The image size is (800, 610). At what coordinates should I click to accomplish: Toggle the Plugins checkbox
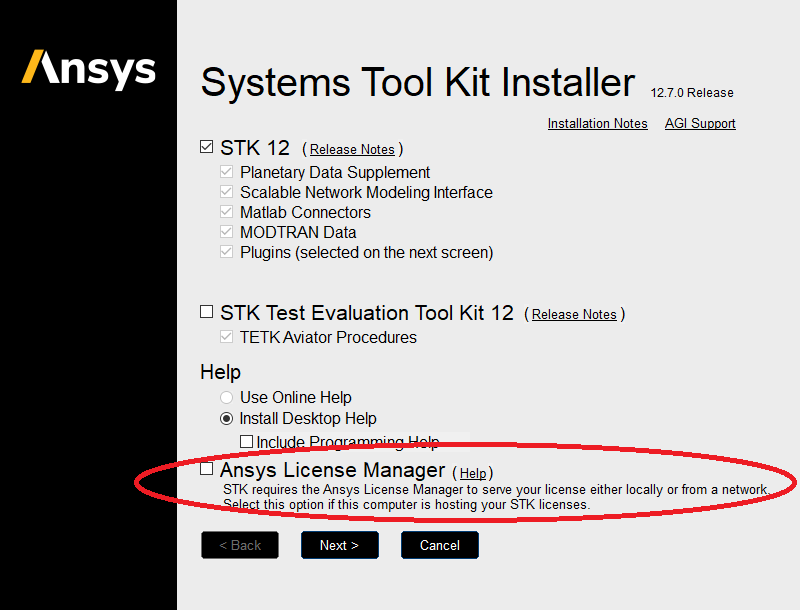[227, 252]
